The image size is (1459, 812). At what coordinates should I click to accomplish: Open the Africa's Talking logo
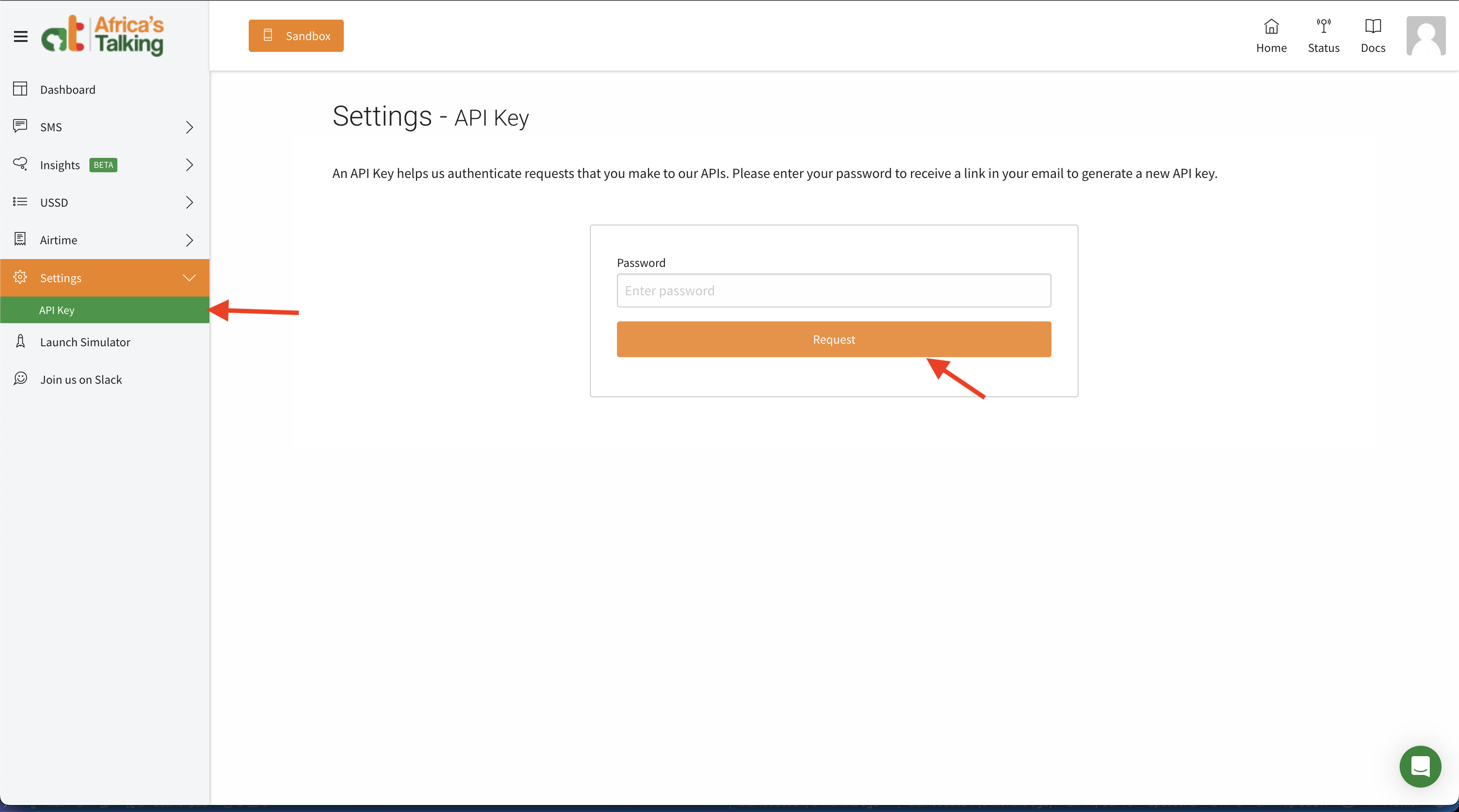103,35
